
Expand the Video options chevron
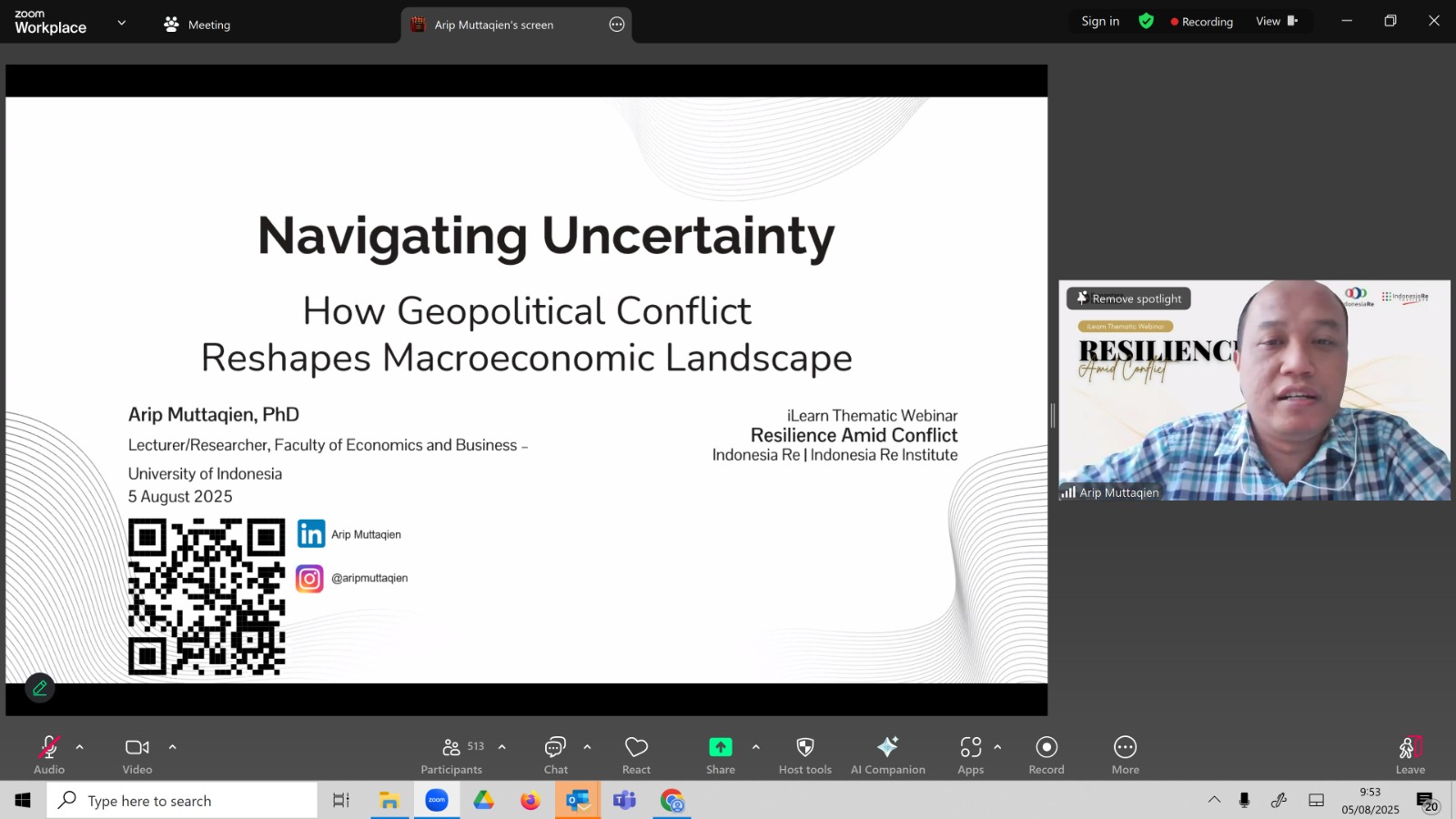172,747
